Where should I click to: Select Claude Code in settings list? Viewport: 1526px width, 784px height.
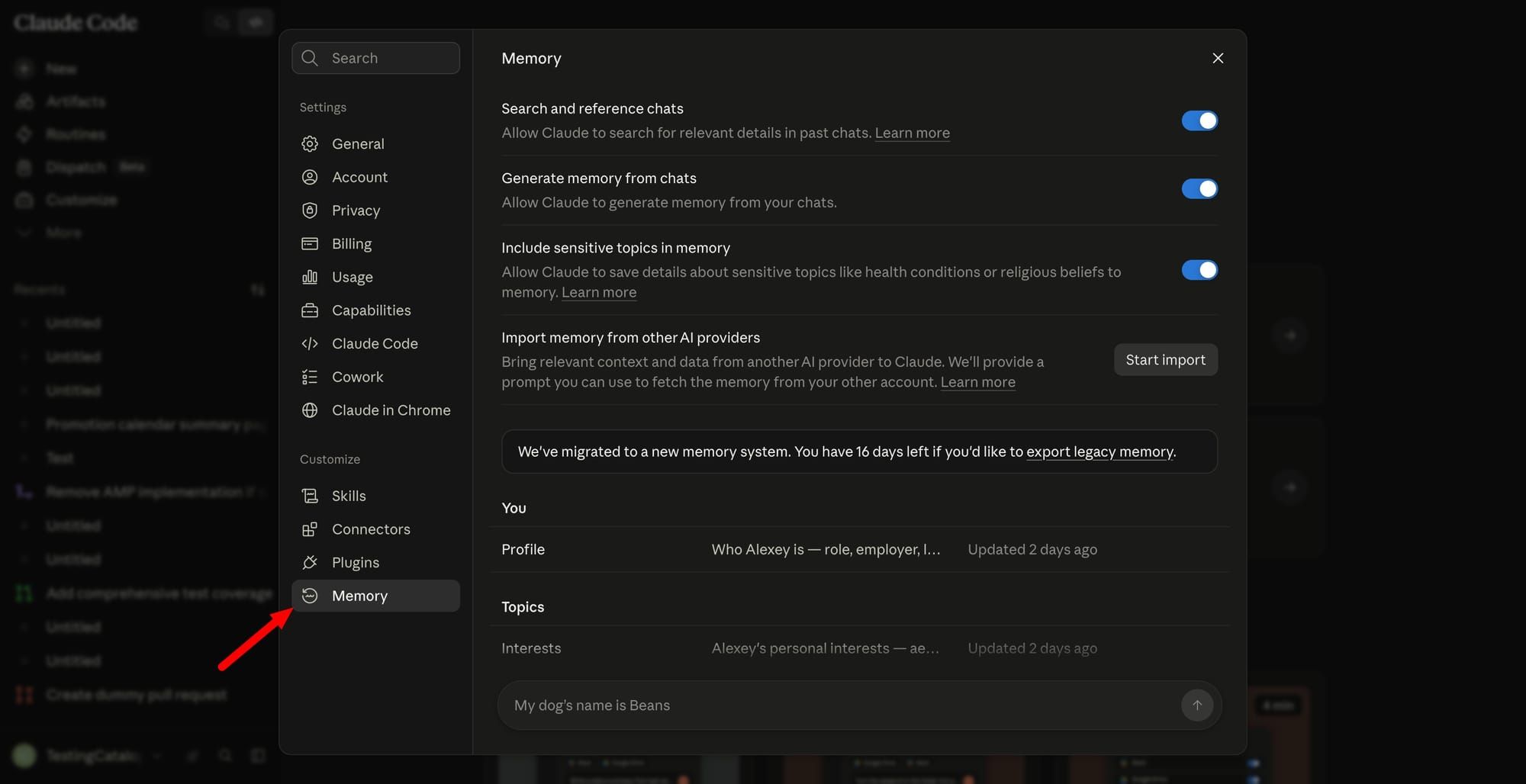pyautogui.click(x=375, y=343)
